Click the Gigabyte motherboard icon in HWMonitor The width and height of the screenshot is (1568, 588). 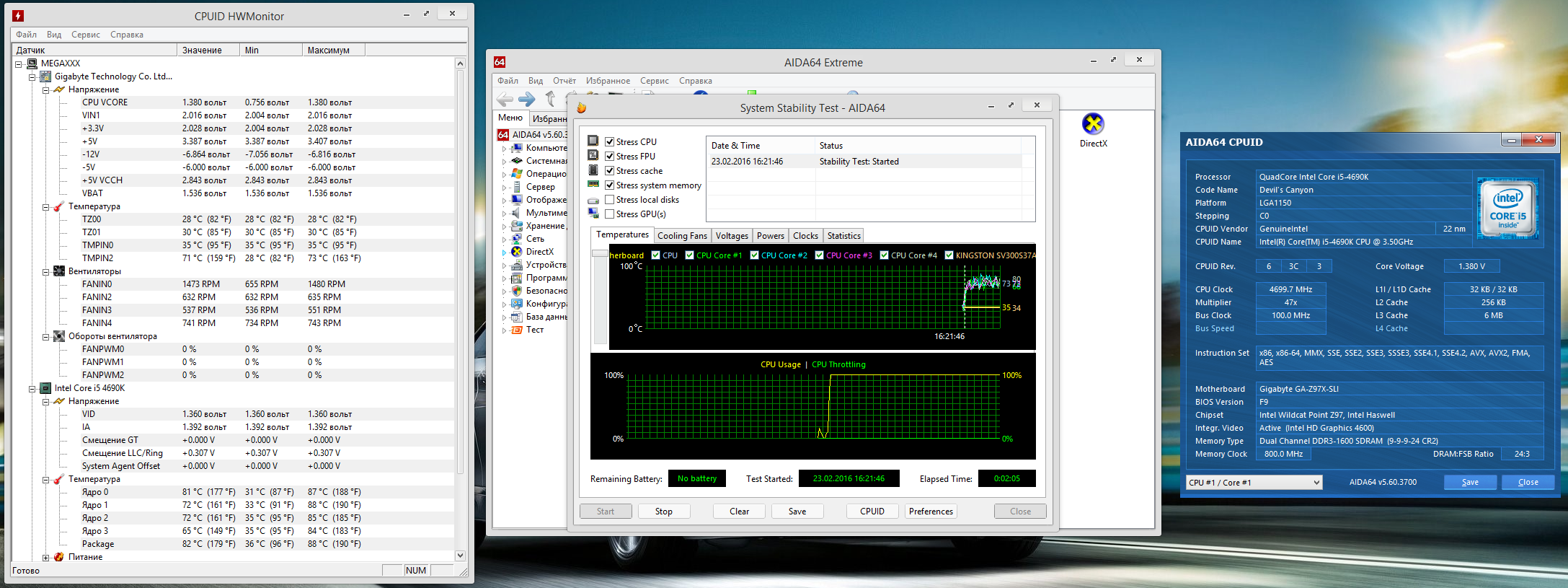click(45, 76)
